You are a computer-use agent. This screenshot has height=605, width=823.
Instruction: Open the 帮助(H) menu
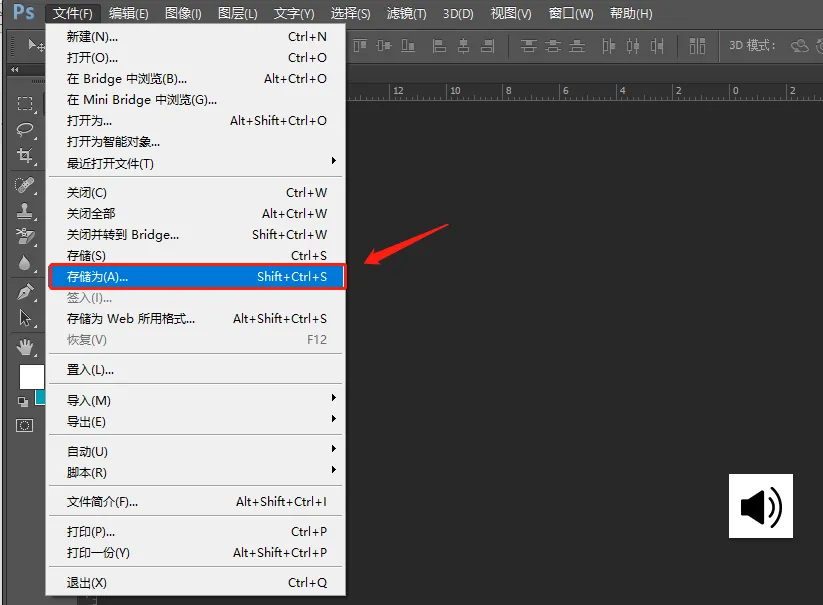click(x=631, y=13)
